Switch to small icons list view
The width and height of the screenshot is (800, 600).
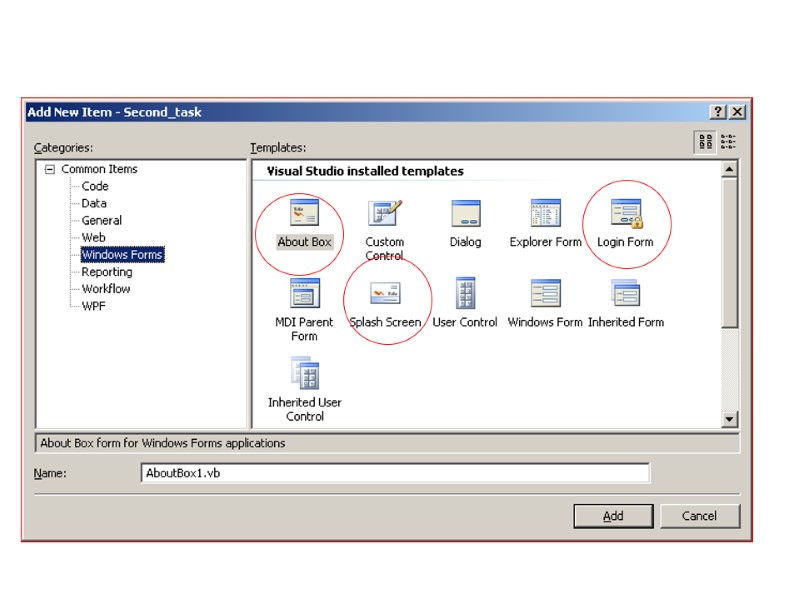pos(728,142)
